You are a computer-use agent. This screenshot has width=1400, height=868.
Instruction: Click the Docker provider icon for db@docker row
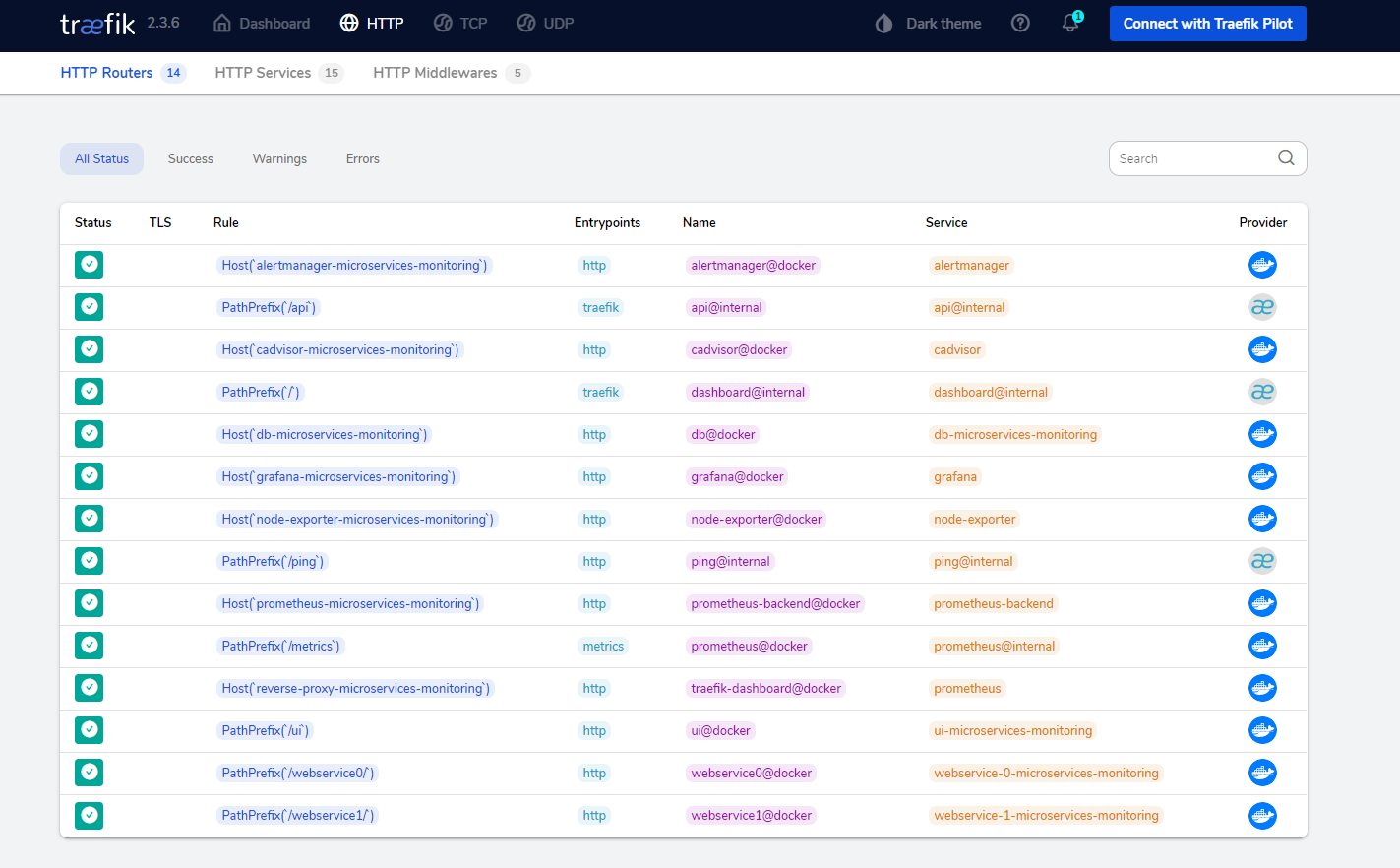pos(1262,434)
